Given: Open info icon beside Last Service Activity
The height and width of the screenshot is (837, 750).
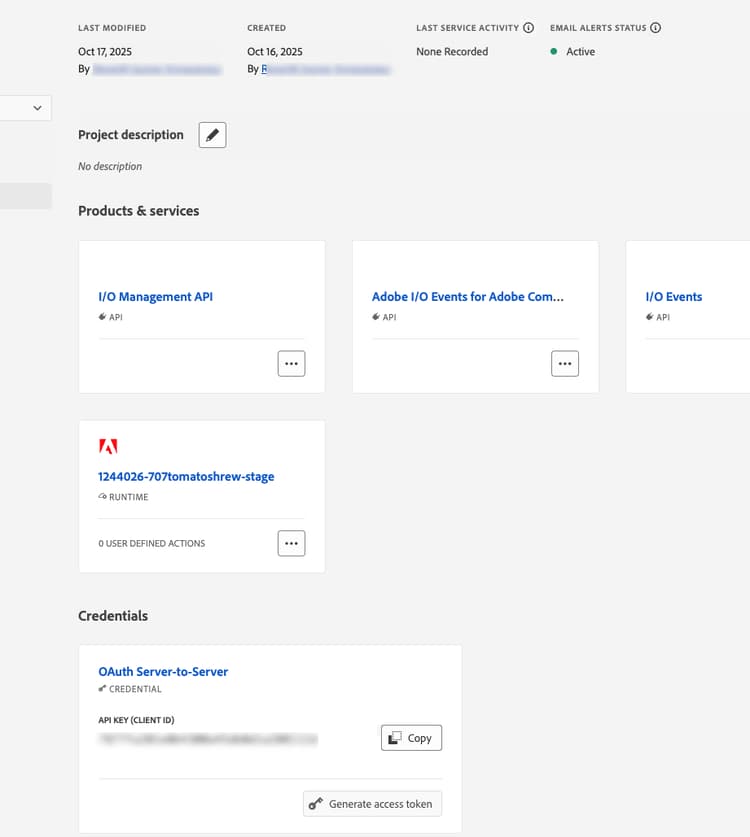Looking at the screenshot, I should click(x=528, y=28).
